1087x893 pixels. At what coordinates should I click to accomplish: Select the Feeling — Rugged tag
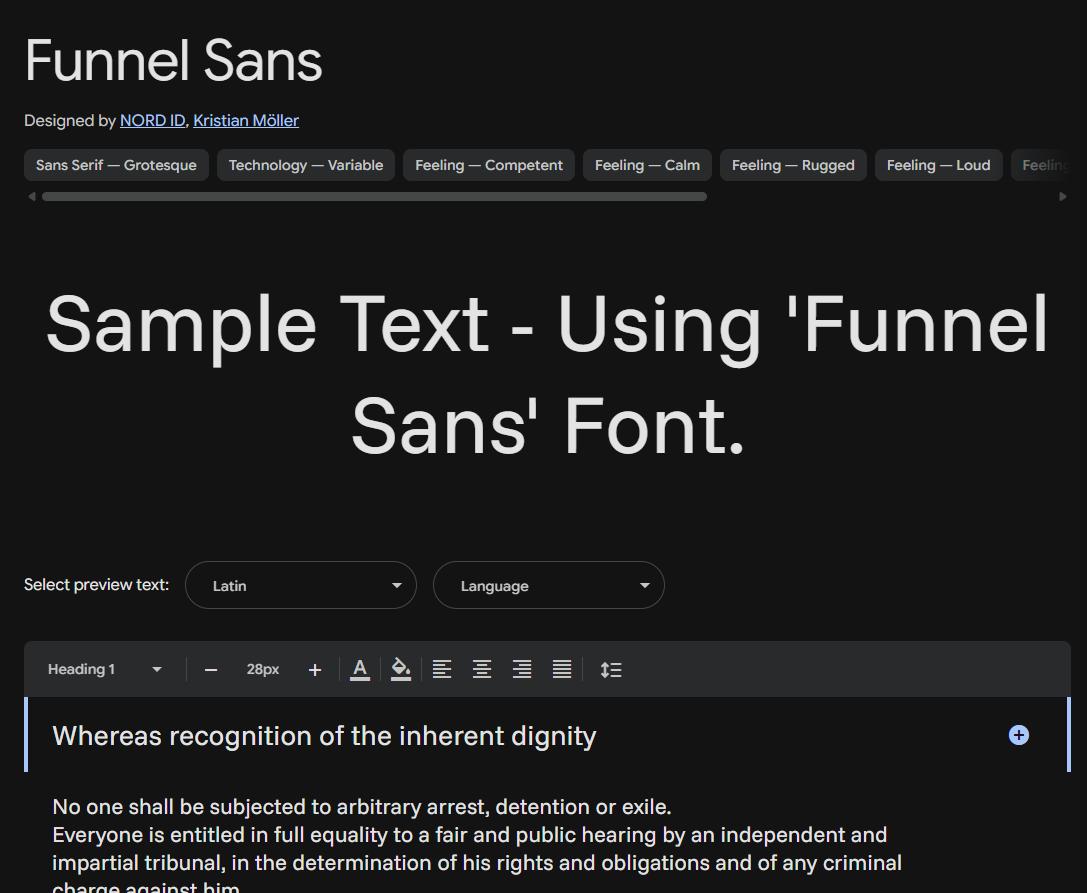pos(793,165)
